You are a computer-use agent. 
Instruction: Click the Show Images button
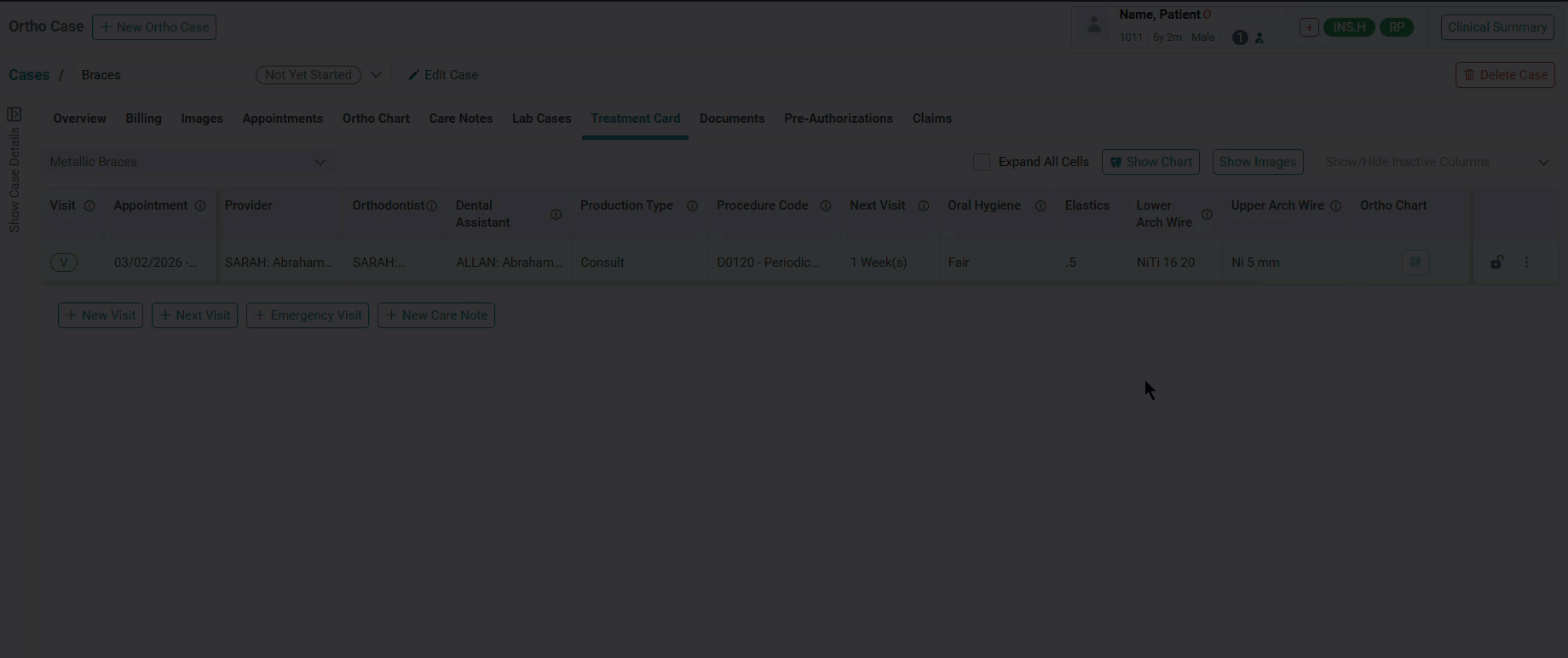1258,162
